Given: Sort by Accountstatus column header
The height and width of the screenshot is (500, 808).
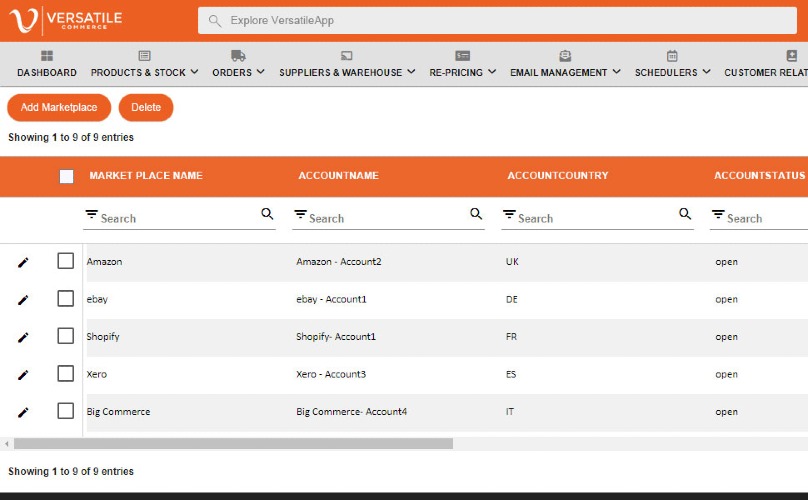Looking at the screenshot, I should click(760, 176).
